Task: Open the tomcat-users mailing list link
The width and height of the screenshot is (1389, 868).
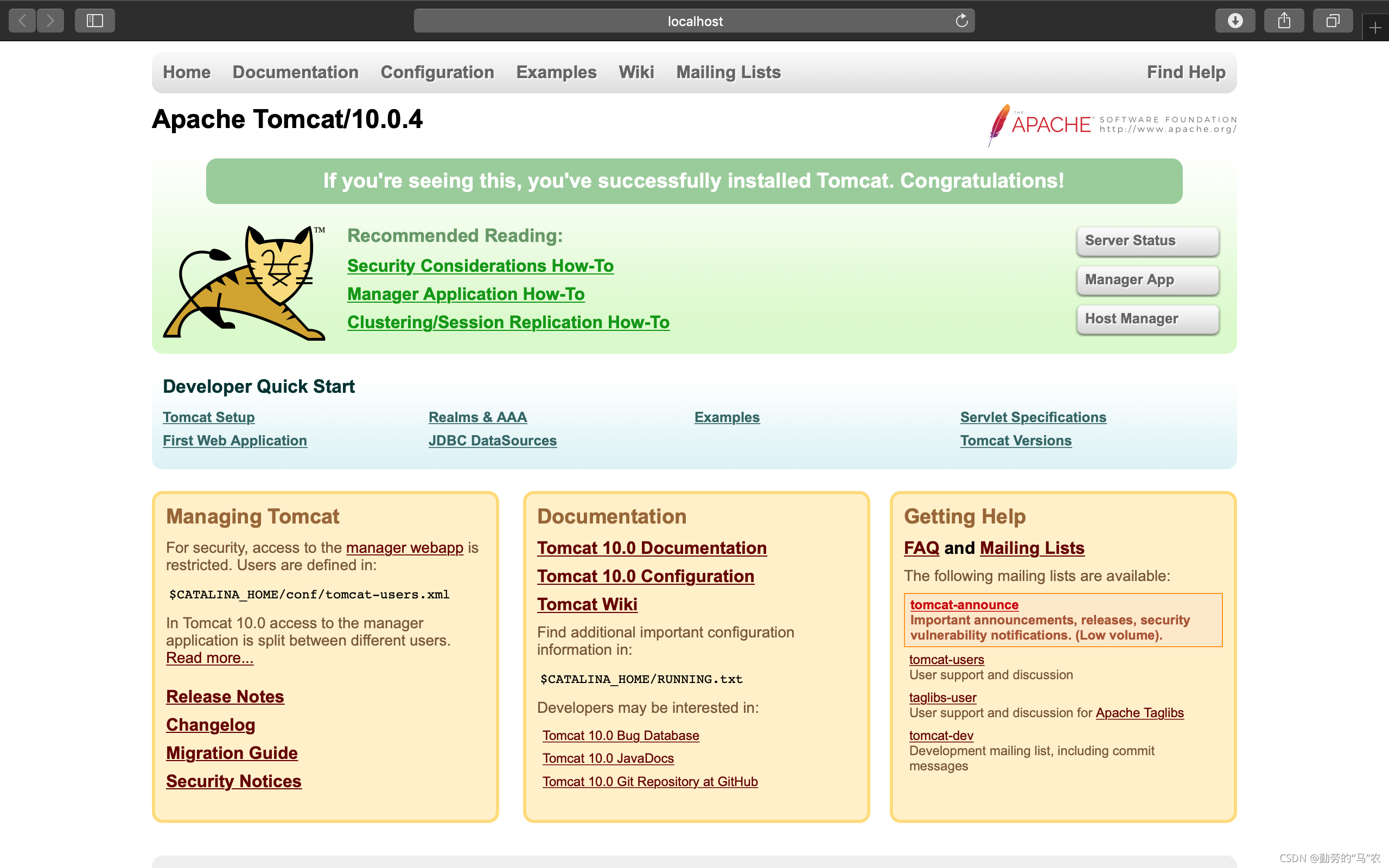Action: tap(946, 660)
